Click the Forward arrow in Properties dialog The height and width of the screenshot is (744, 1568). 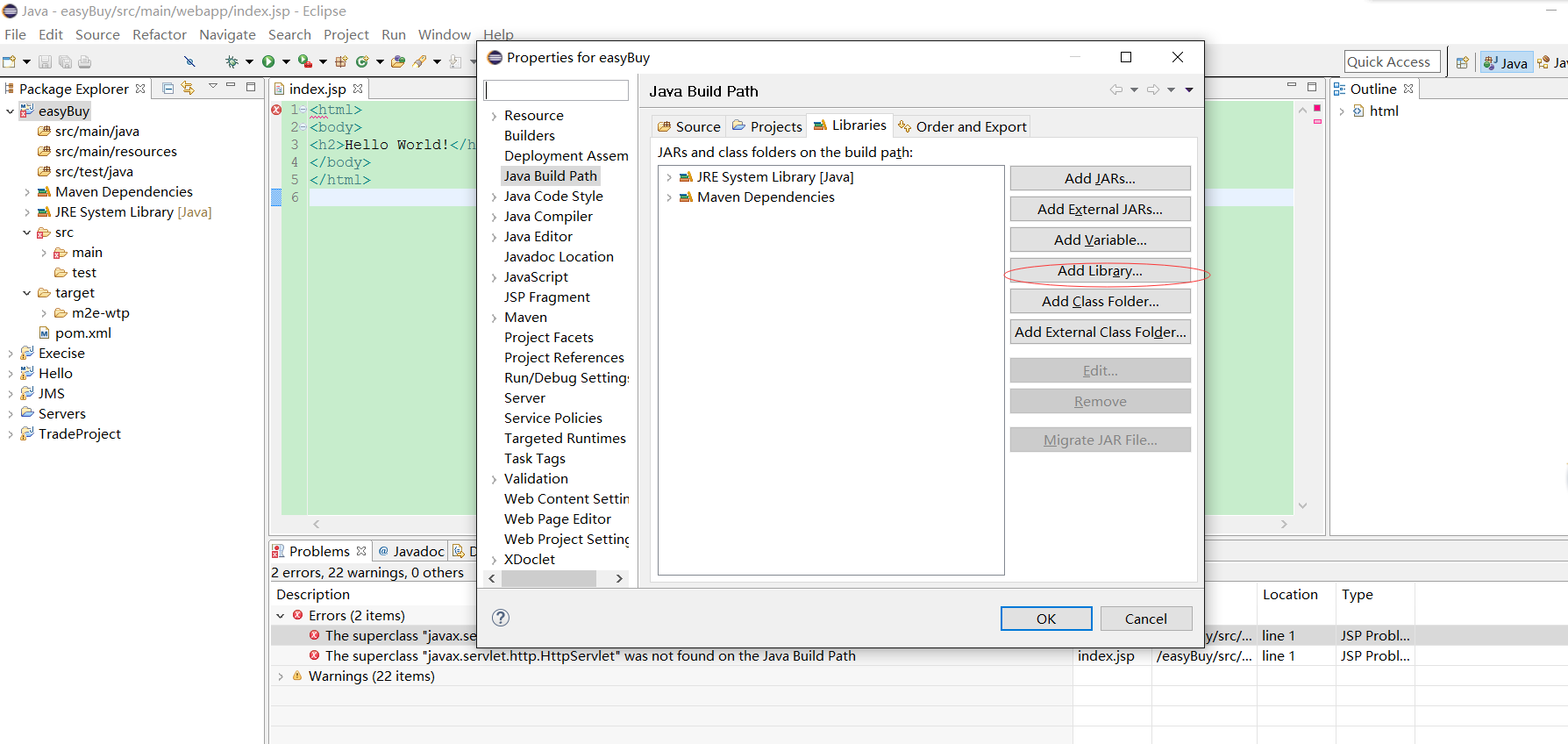tap(1153, 89)
